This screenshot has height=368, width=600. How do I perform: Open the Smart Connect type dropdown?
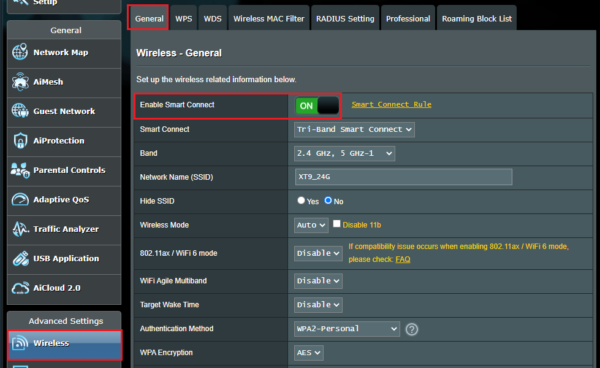(x=354, y=129)
